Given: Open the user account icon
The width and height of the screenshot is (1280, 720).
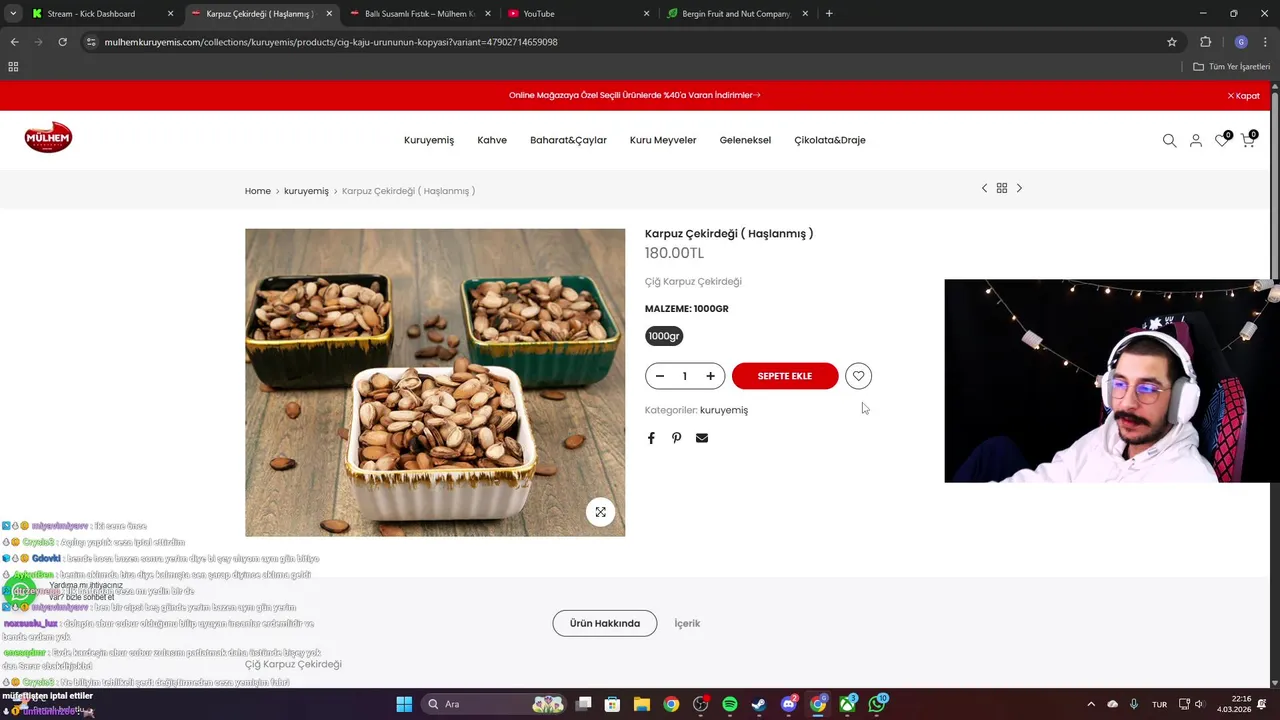Looking at the screenshot, I should point(1195,141).
